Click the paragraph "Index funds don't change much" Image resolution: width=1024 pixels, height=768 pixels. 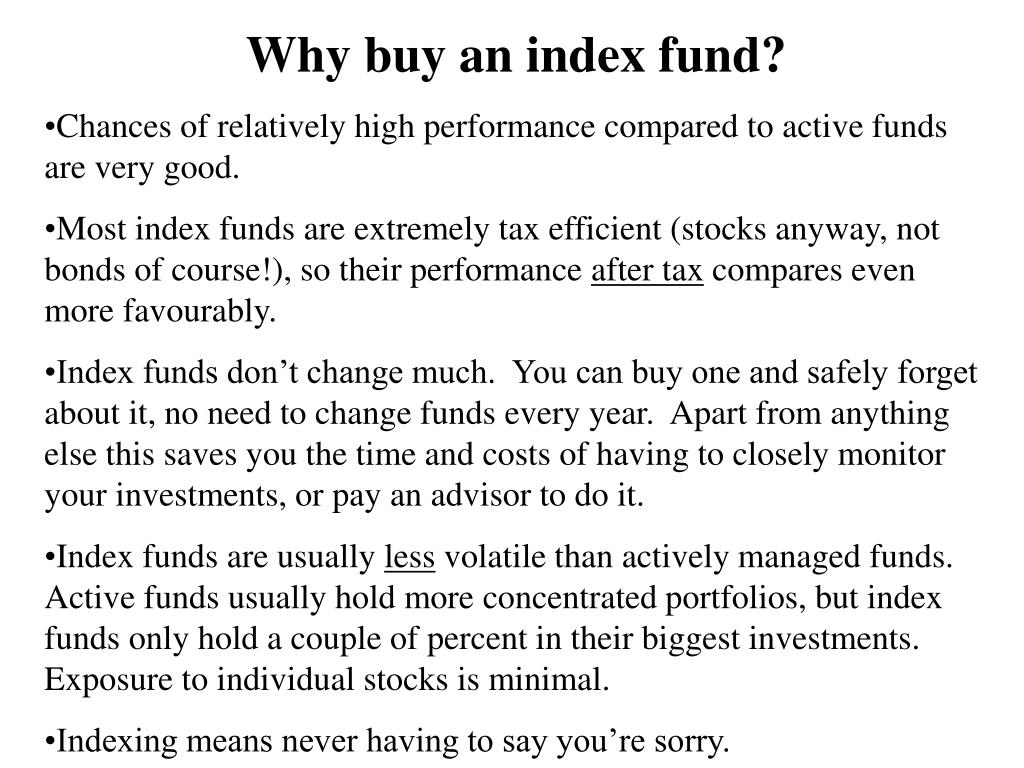tap(511, 434)
